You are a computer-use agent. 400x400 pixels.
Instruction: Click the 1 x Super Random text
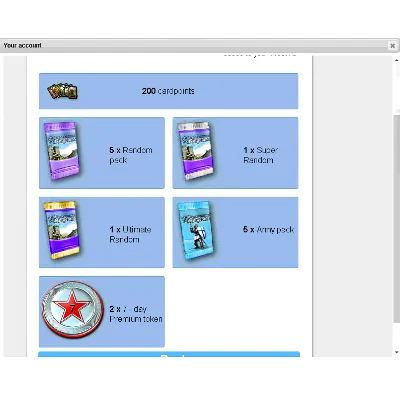[x=260, y=155]
